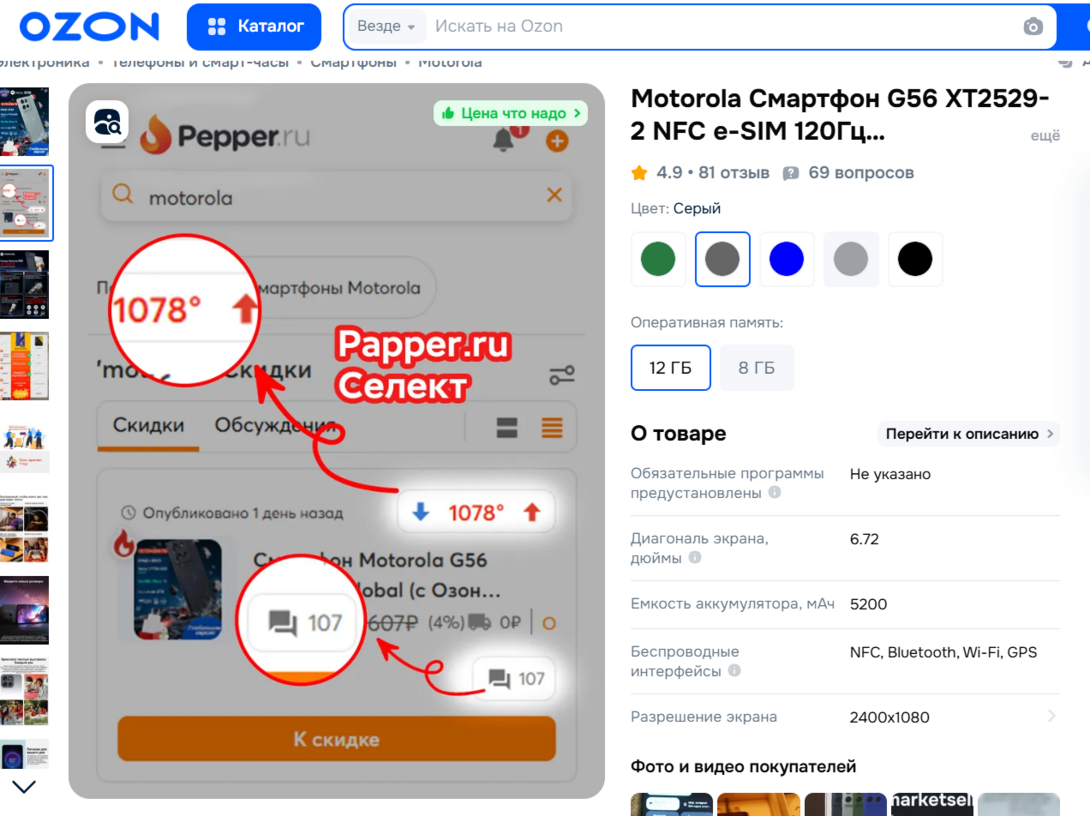Screen dimensions: 1090x816
Task: Click the Искать на Ozon search field
Action: [723, 26]
